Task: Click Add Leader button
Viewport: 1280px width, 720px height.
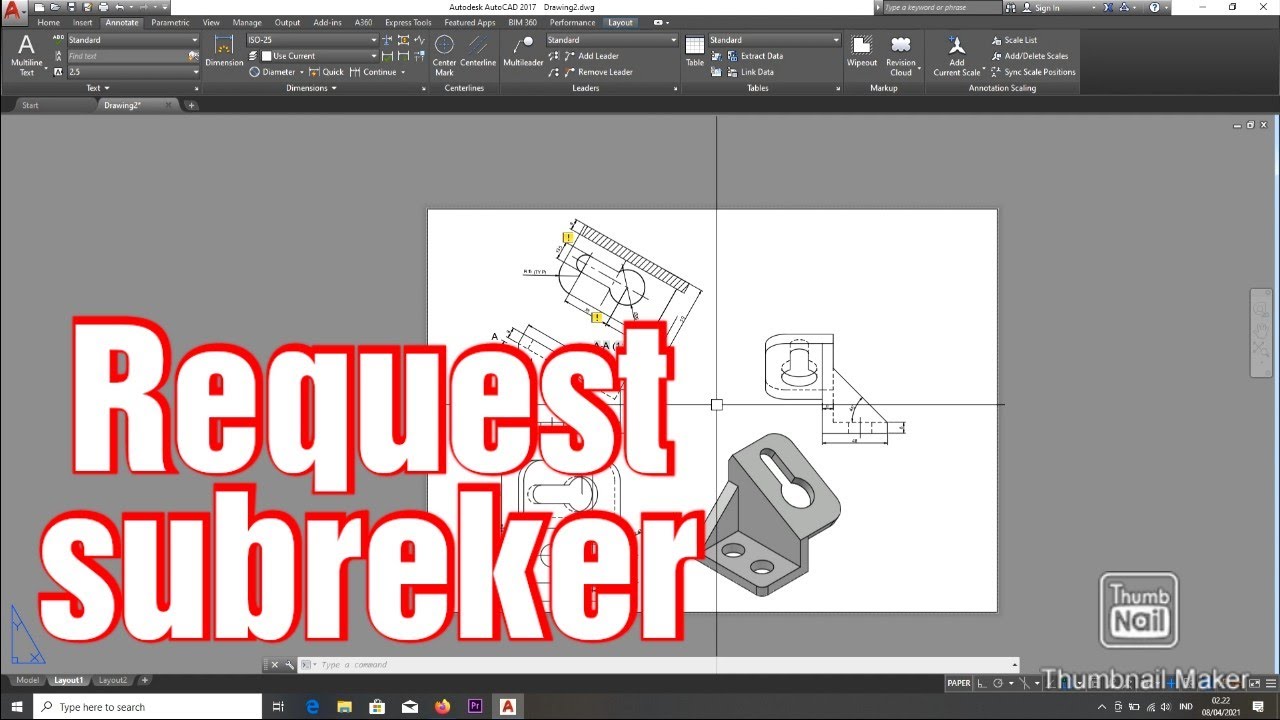Action: pyautogui.click(x=591, y=56)
